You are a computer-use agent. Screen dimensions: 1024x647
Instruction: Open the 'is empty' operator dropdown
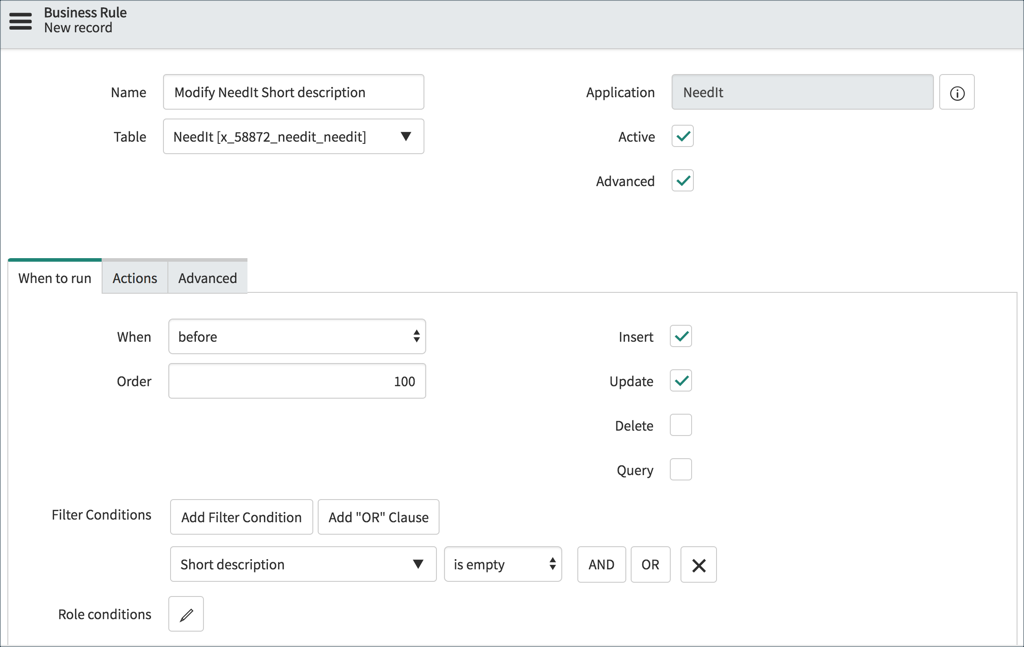point(503,564)
